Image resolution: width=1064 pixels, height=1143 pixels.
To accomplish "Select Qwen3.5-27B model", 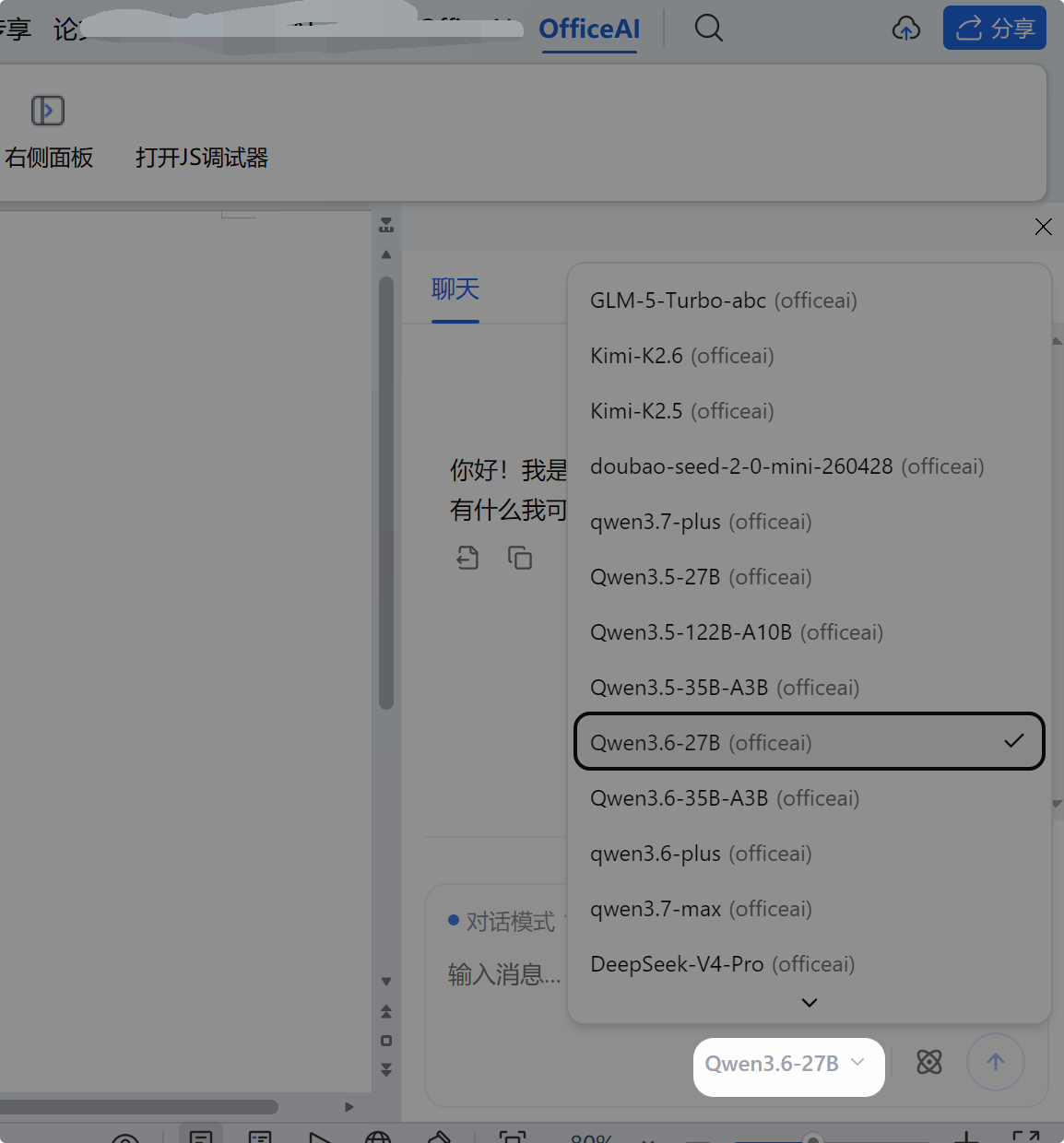I will click(x=810, y=577).
